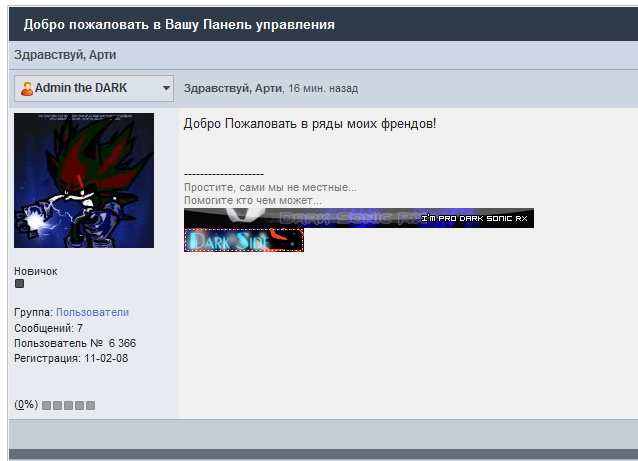This screenshot has width=638, height=461.
Task: Click the signature line Помогите кто чем может...
Action: click(x=253, y=200)
